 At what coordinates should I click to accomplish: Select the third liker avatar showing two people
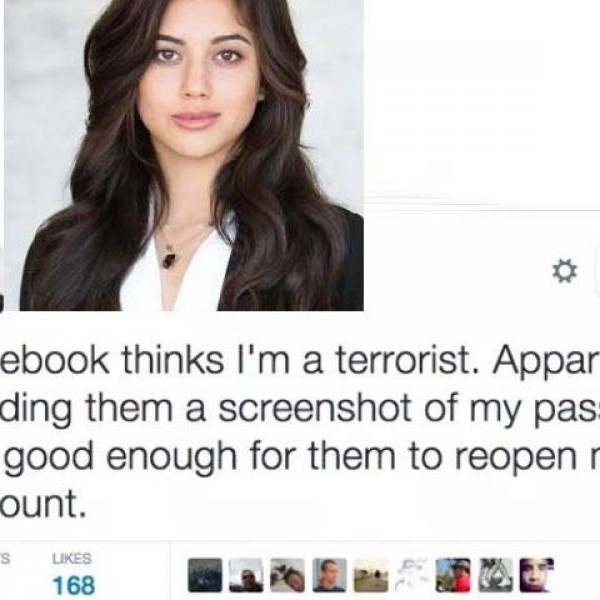click(288, 575)
